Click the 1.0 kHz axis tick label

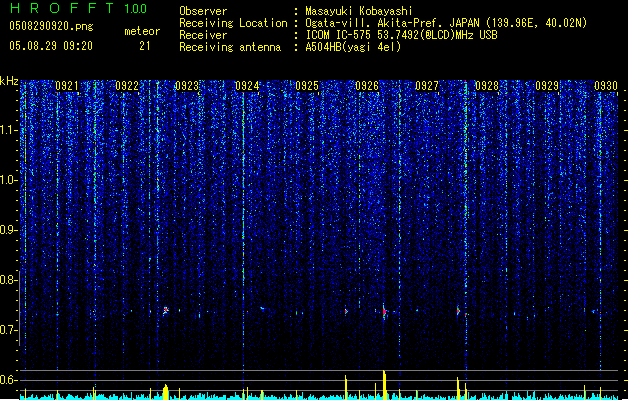coord(8,181)
